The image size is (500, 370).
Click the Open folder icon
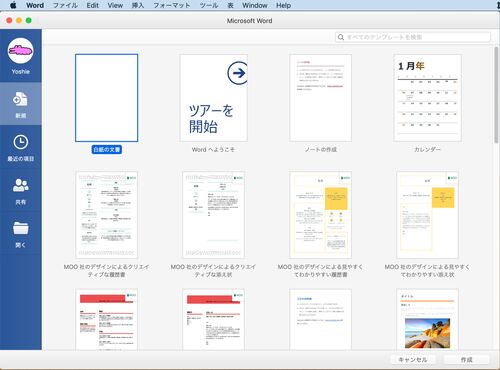point(21,228)
